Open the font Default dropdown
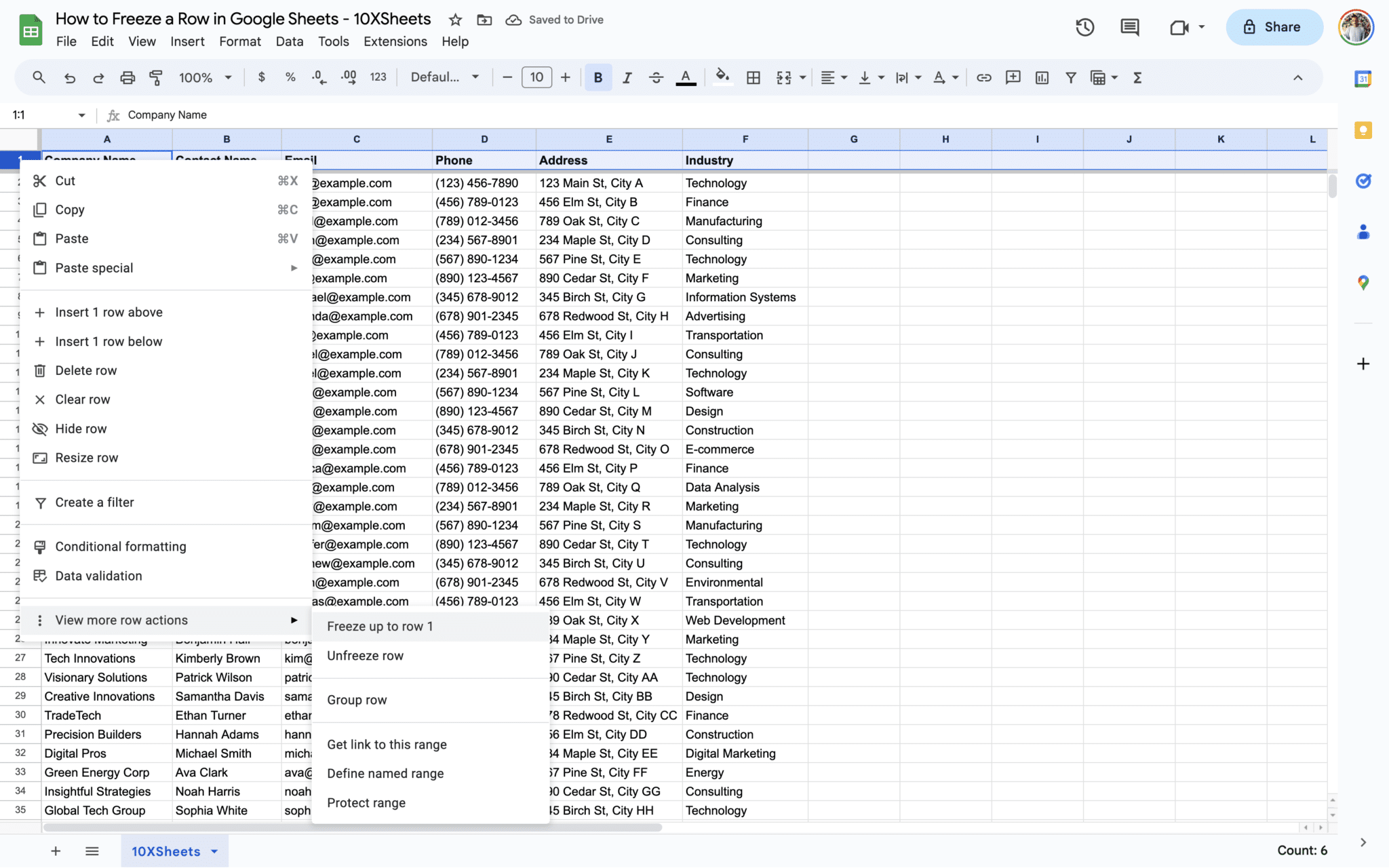1389x868 pixels. coord(444,77)
